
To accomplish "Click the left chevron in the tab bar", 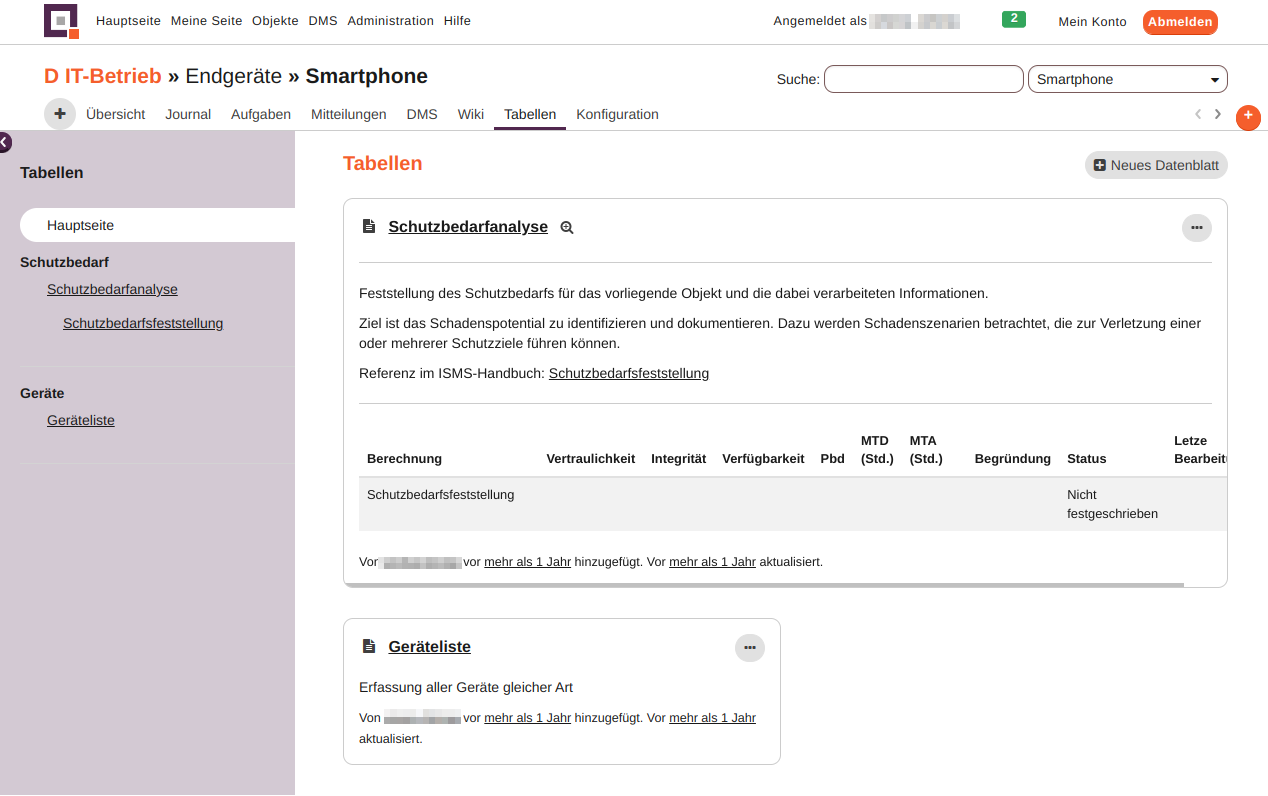I will (x=1198, y=114).
